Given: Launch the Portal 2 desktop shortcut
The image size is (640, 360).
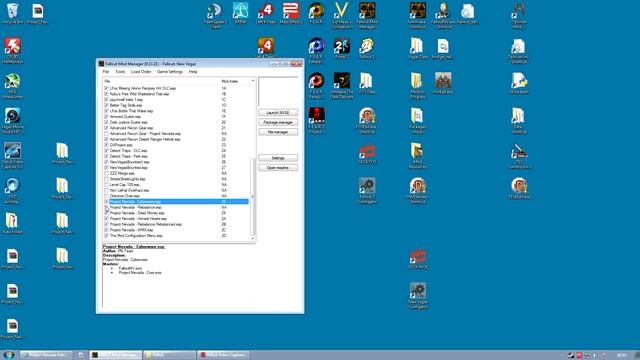Looking at the screenshot, I should (x=342, y=48).
